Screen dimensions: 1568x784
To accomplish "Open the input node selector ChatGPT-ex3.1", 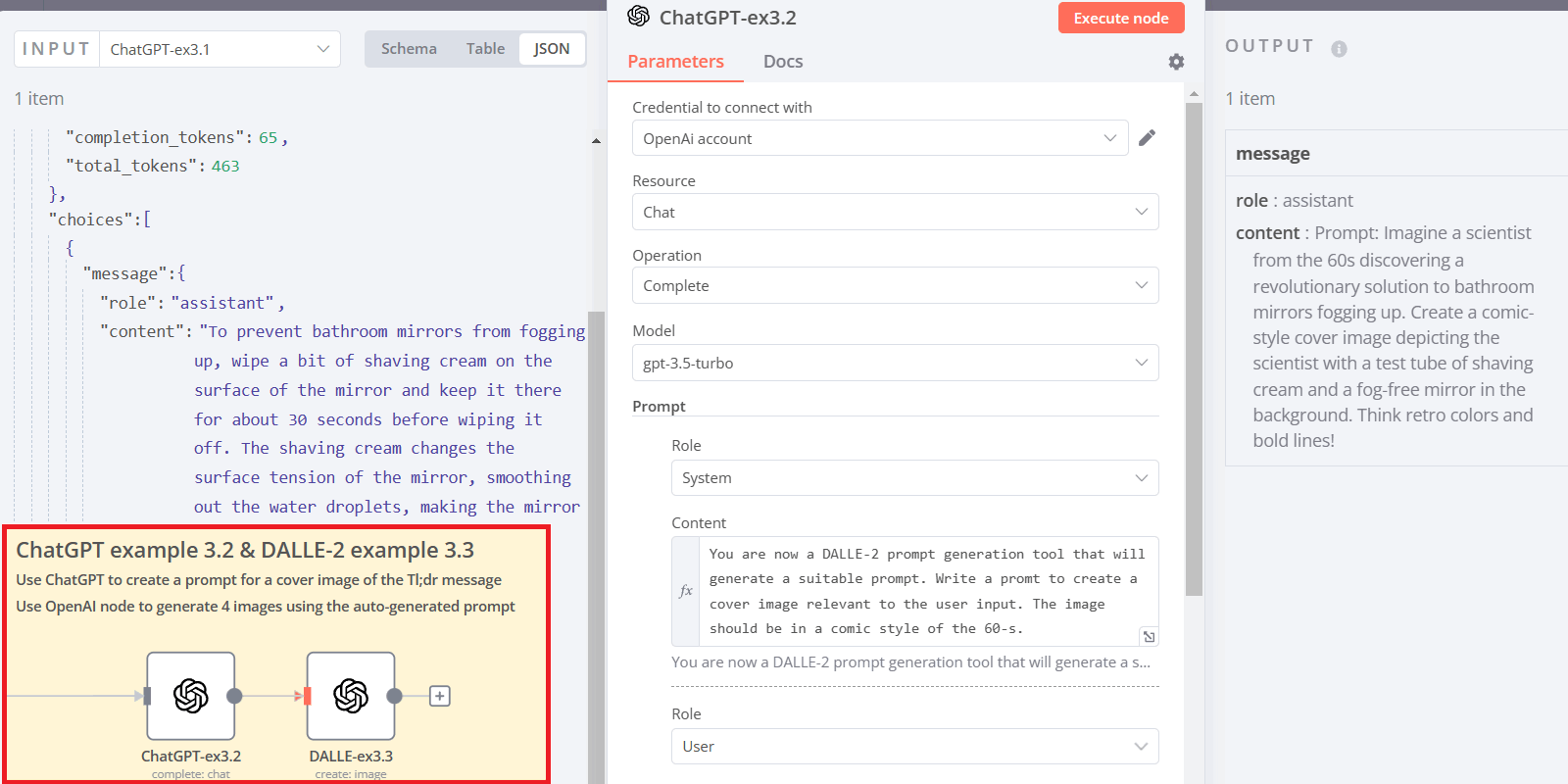I will click(x=220, y=49).
